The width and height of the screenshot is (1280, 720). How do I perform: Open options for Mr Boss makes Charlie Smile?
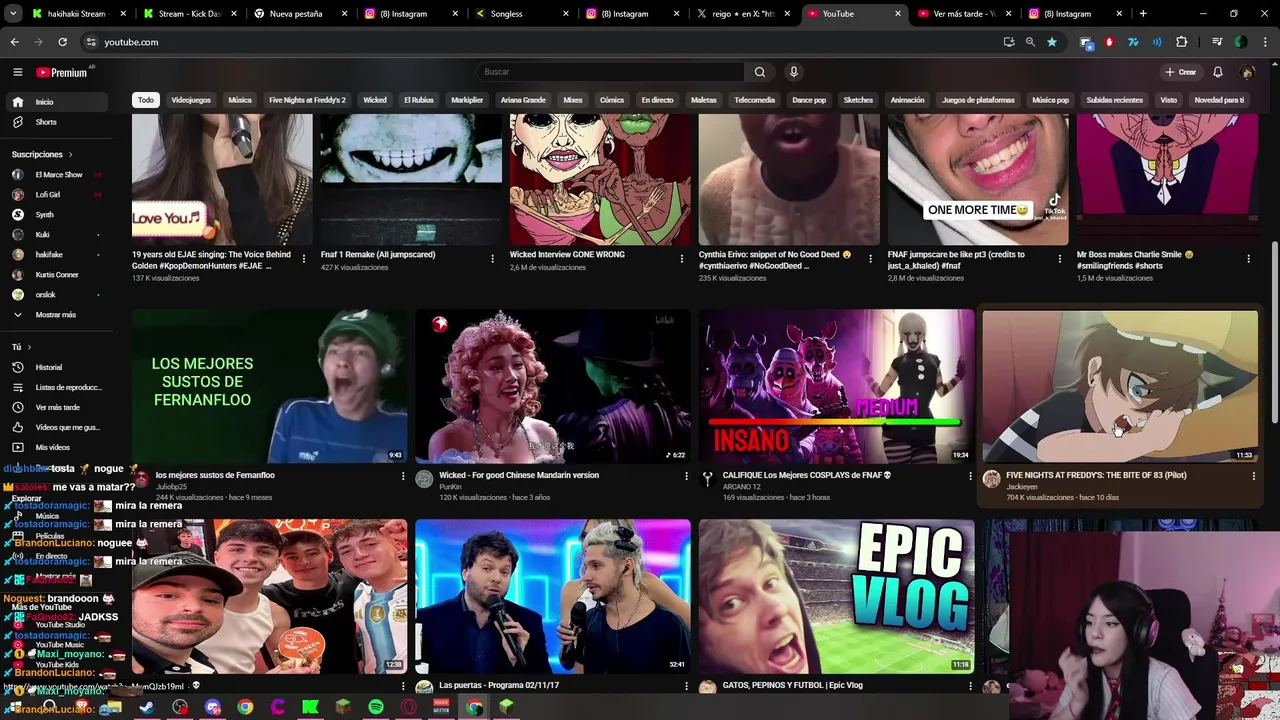[1248, 259]
